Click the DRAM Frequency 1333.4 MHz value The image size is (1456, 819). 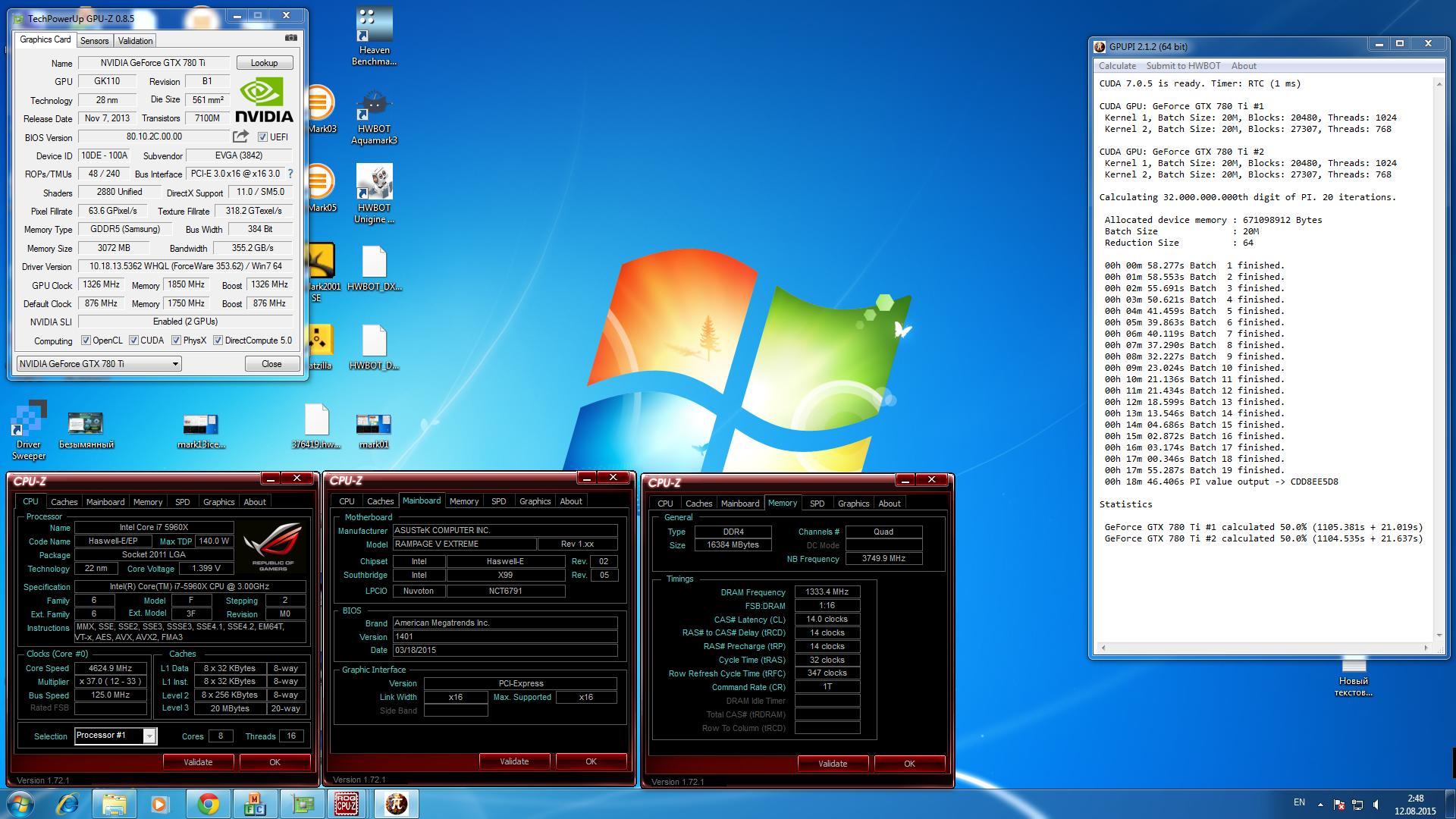(827, 592)
